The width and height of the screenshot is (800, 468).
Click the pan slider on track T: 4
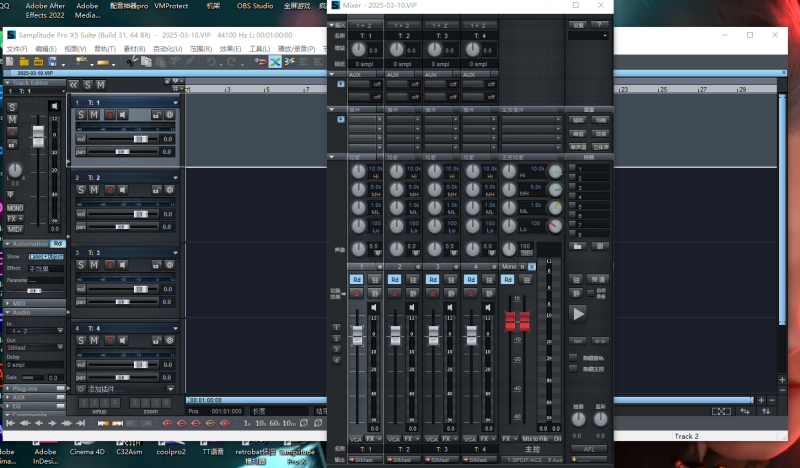pos(122,377)
